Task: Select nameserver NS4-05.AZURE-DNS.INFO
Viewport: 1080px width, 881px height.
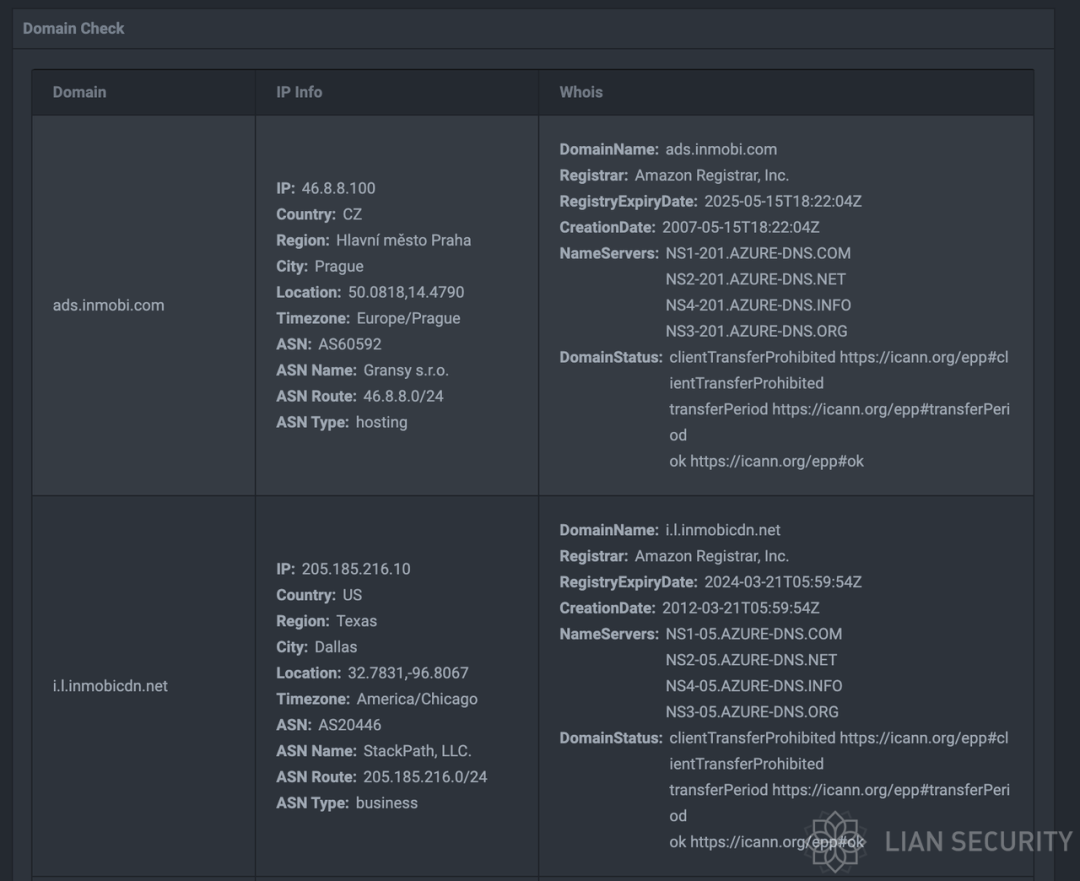Action: [754, 686]
